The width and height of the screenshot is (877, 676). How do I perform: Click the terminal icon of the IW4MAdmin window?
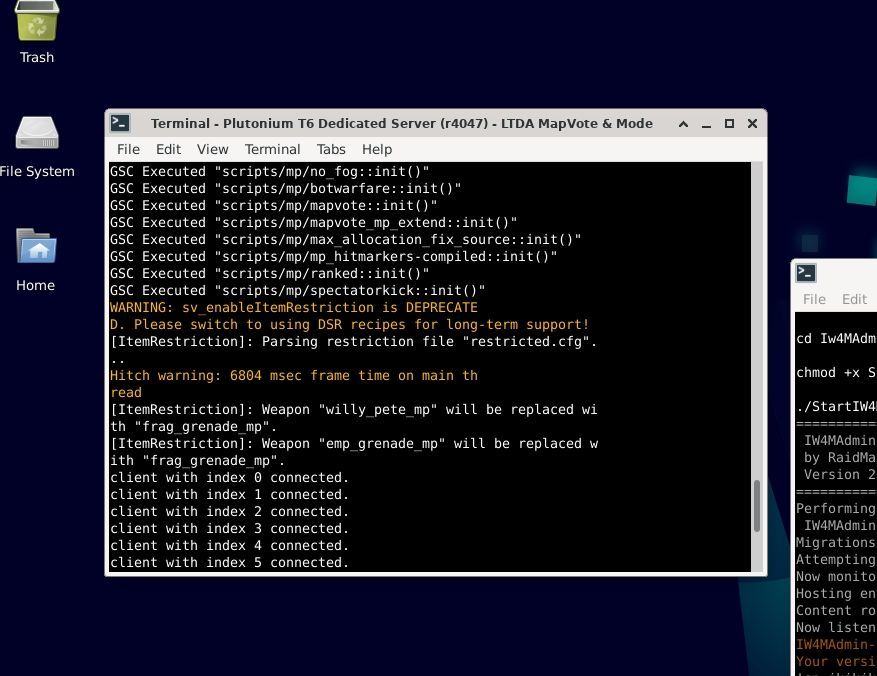(807, 273)
